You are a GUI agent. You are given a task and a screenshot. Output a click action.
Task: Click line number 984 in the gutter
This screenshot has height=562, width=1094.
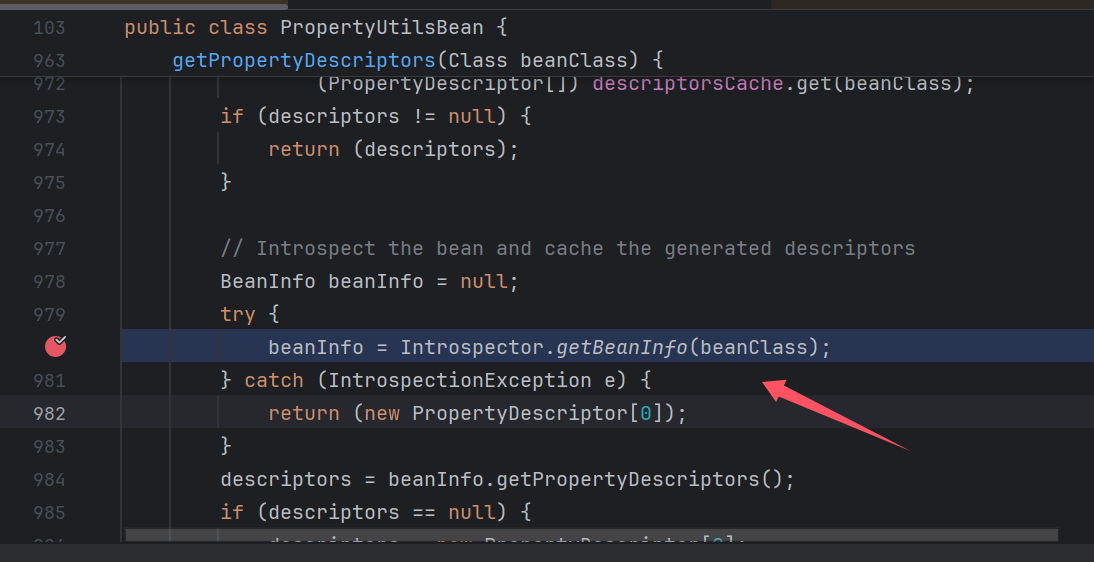click(50, 480)
